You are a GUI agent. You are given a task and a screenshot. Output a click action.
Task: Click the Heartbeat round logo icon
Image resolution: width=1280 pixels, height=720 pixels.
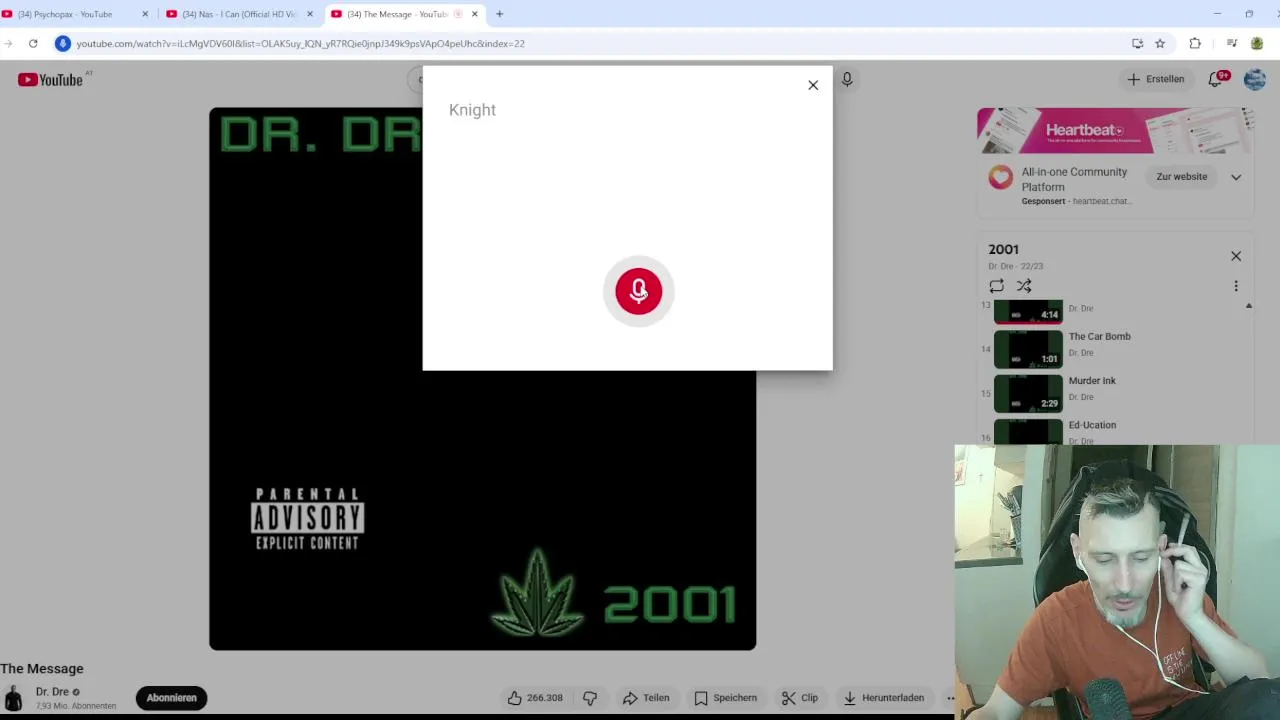click(1000, 178)
